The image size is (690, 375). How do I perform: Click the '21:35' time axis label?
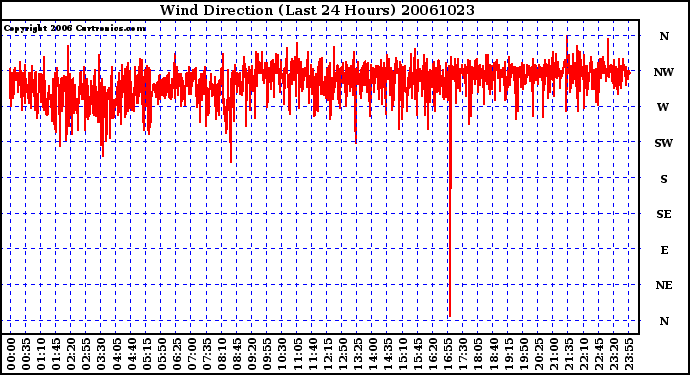point(569,354)
